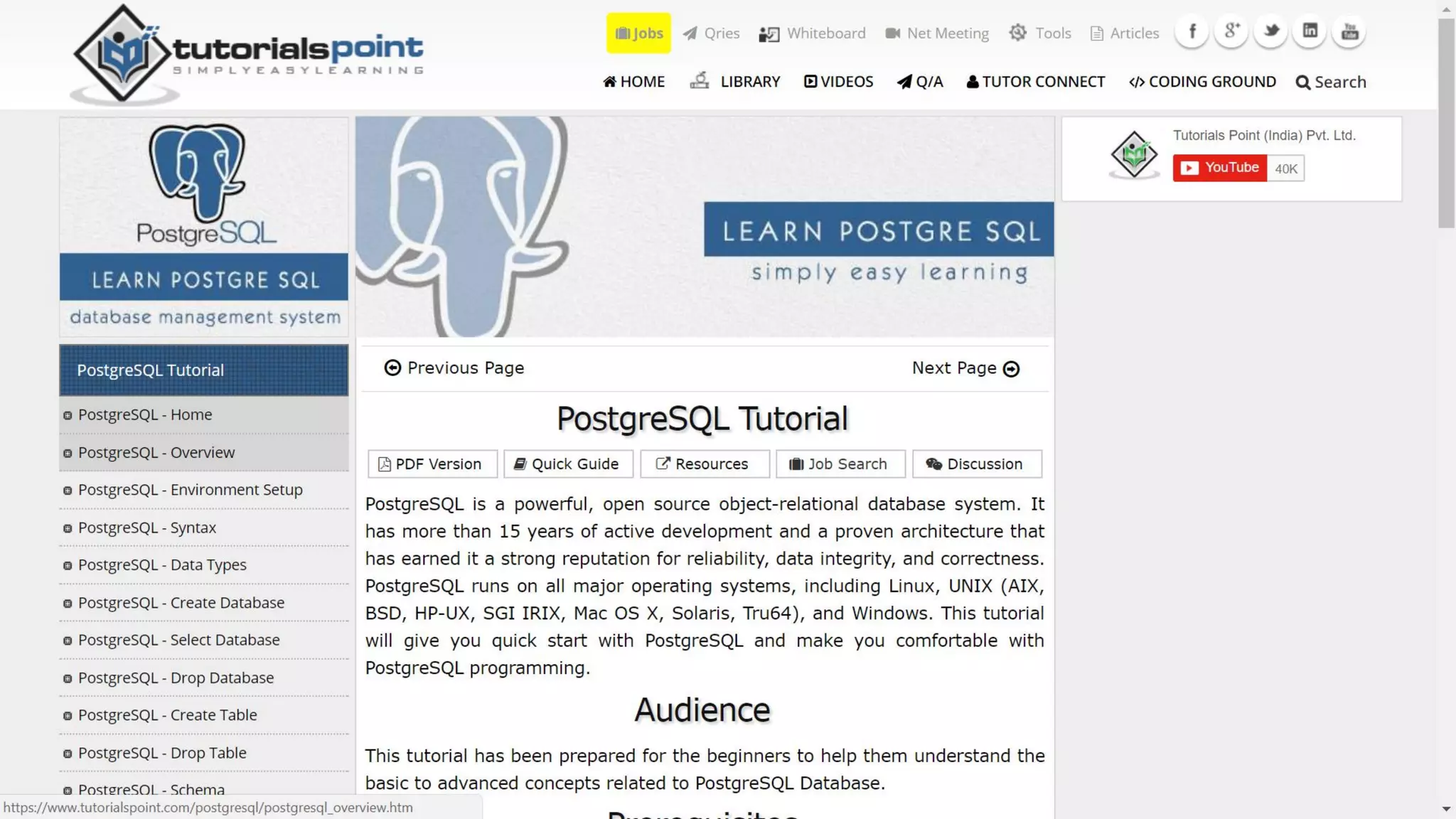Viewport: 1456px width, 819px height.
Task: Go to Previous Page link
Action: coord(454,368)
